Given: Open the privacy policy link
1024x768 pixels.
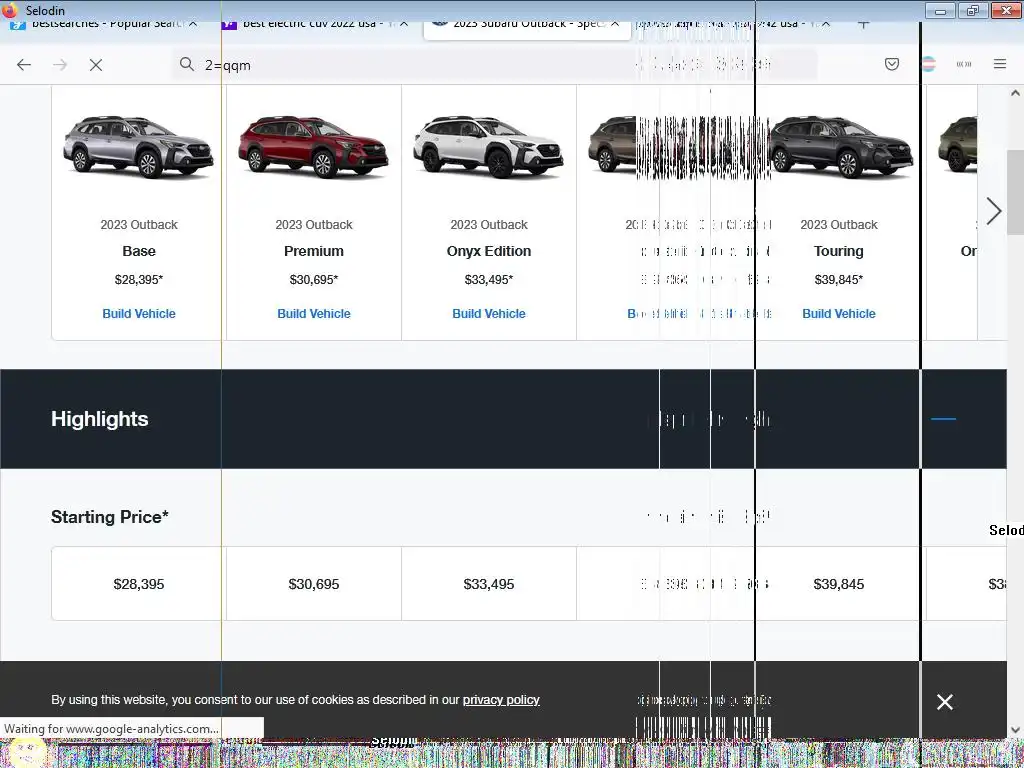Looking at the screenshot, I should pos(501,700).
